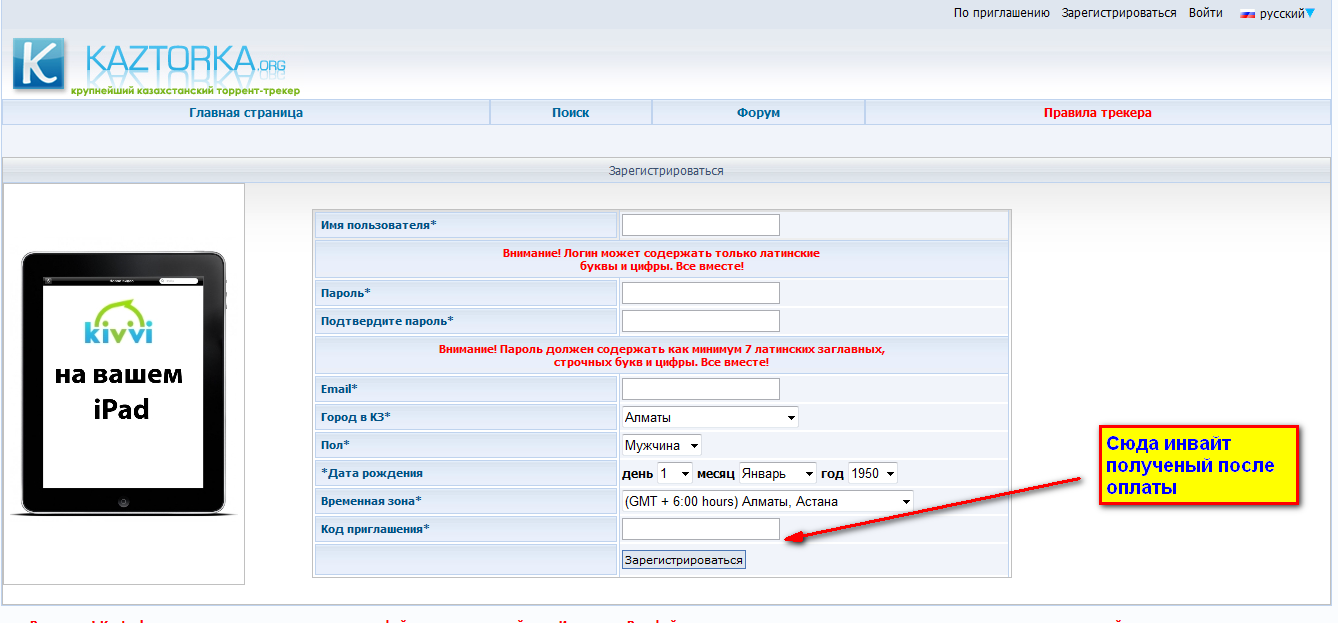Click the Код приглашения input field

700,529
